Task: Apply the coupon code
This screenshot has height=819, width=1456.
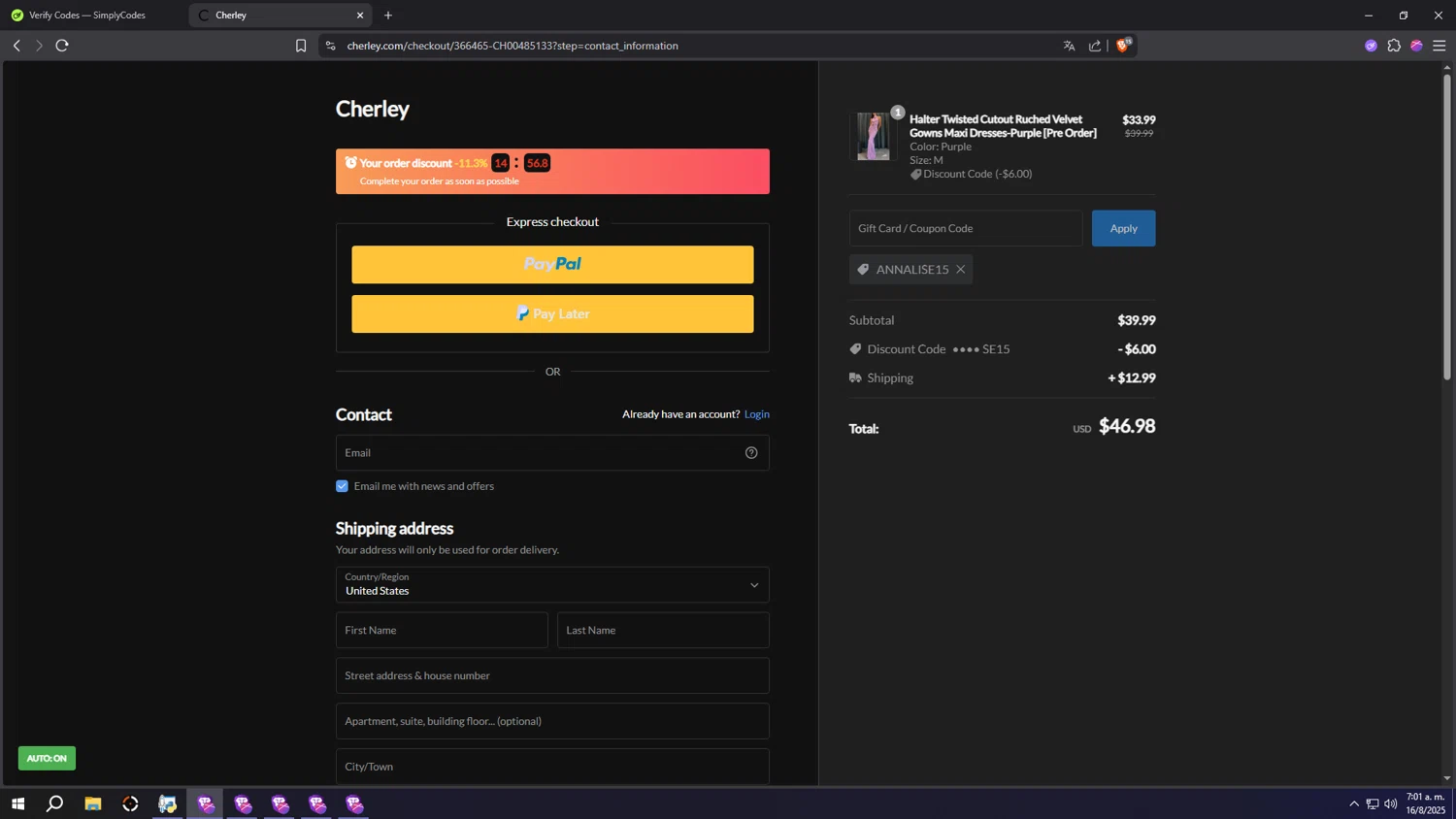Action: (1123, 228)
